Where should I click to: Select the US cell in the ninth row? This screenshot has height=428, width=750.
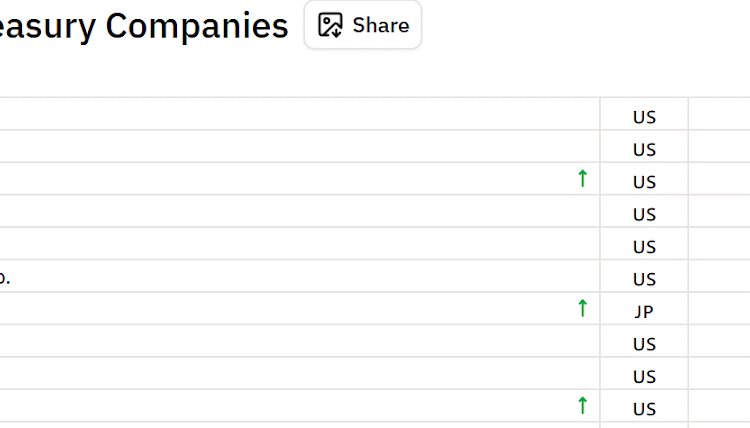coord(644,376)
